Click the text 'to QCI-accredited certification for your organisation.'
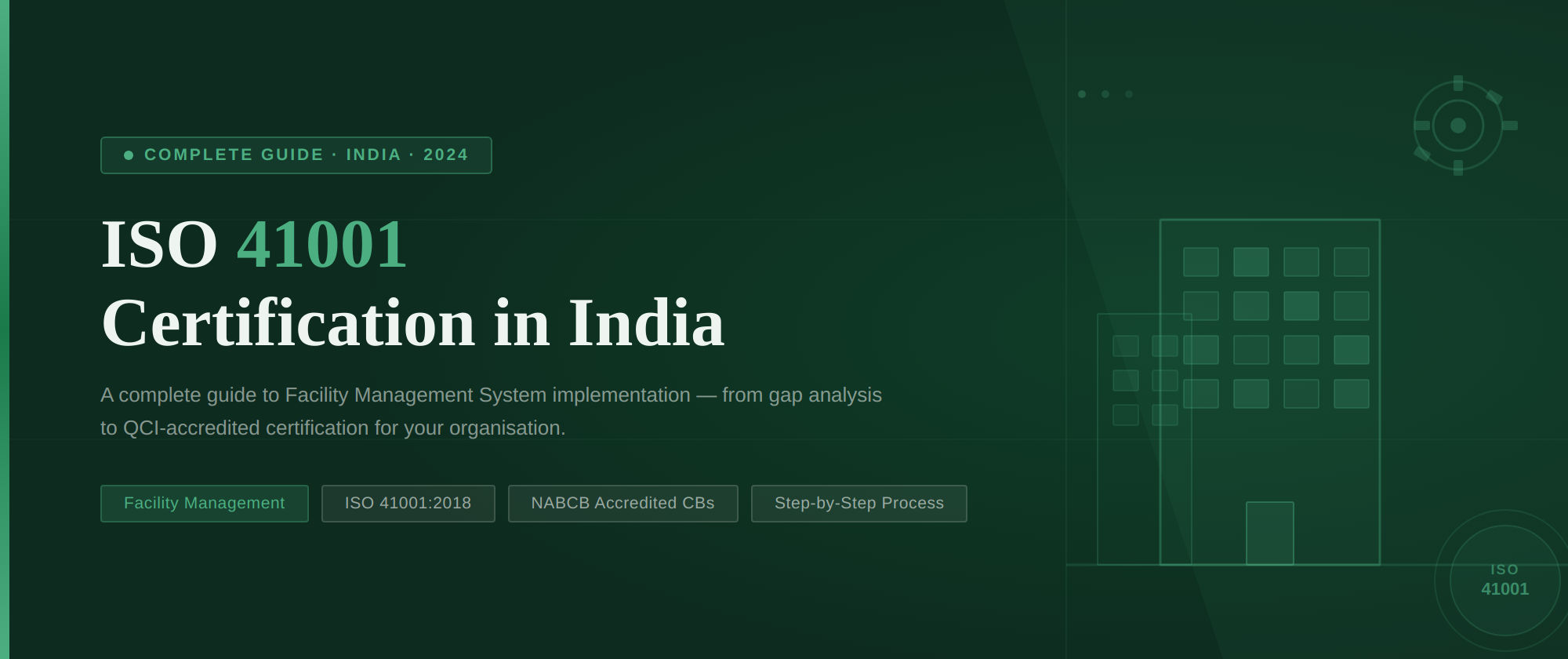Screen dimensions: 1568x659 click(x=333, y=428)
